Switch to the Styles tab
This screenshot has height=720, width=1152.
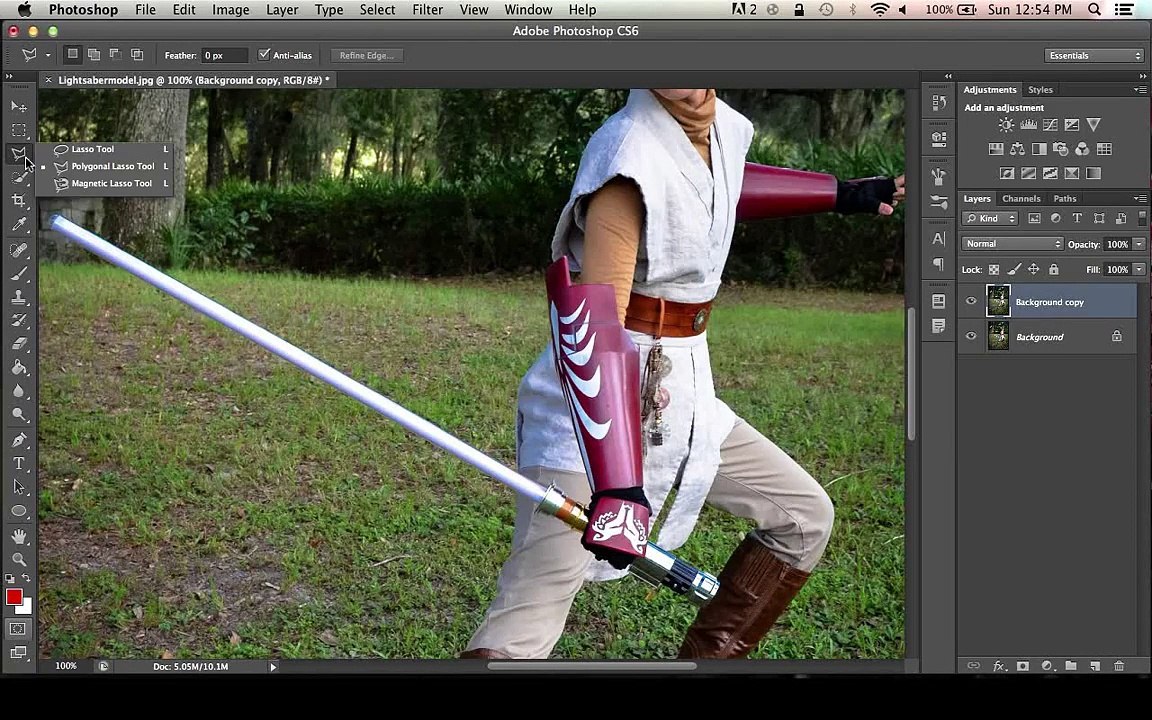coord(1040,90)
